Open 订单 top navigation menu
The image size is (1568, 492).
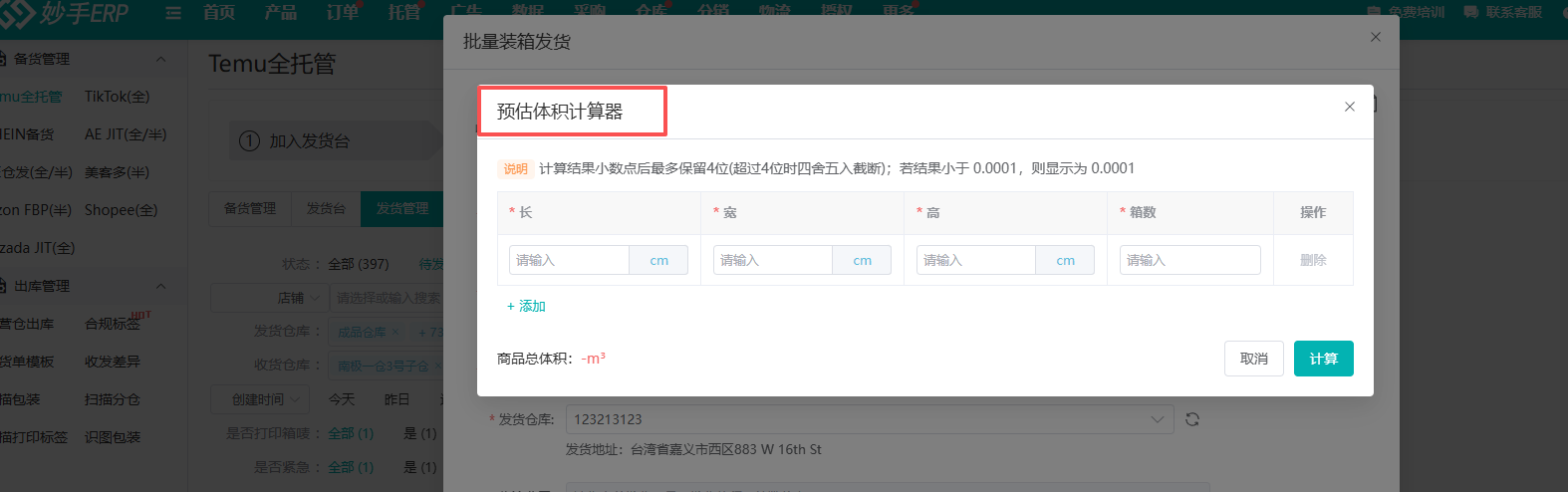pyautogui.click(x=343, y=12)
